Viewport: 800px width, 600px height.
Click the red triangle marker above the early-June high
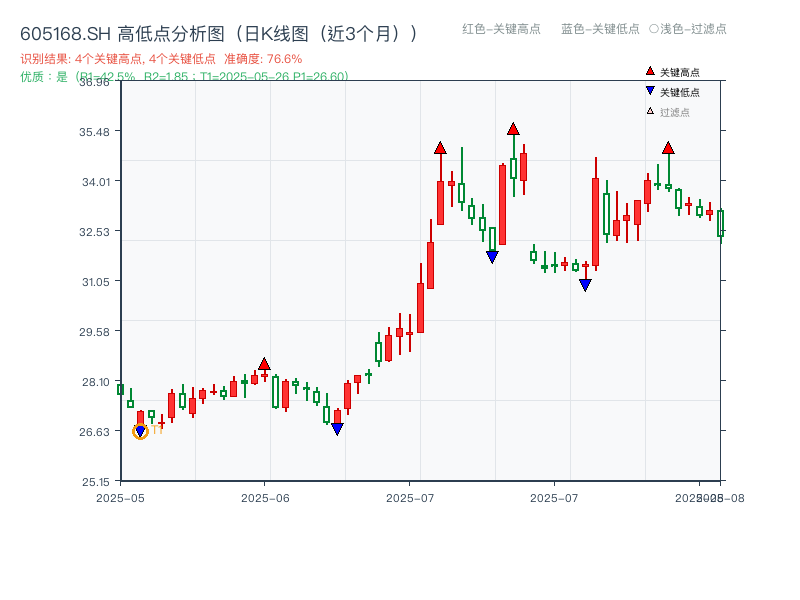pyautogui.click(x=265, y=364)
